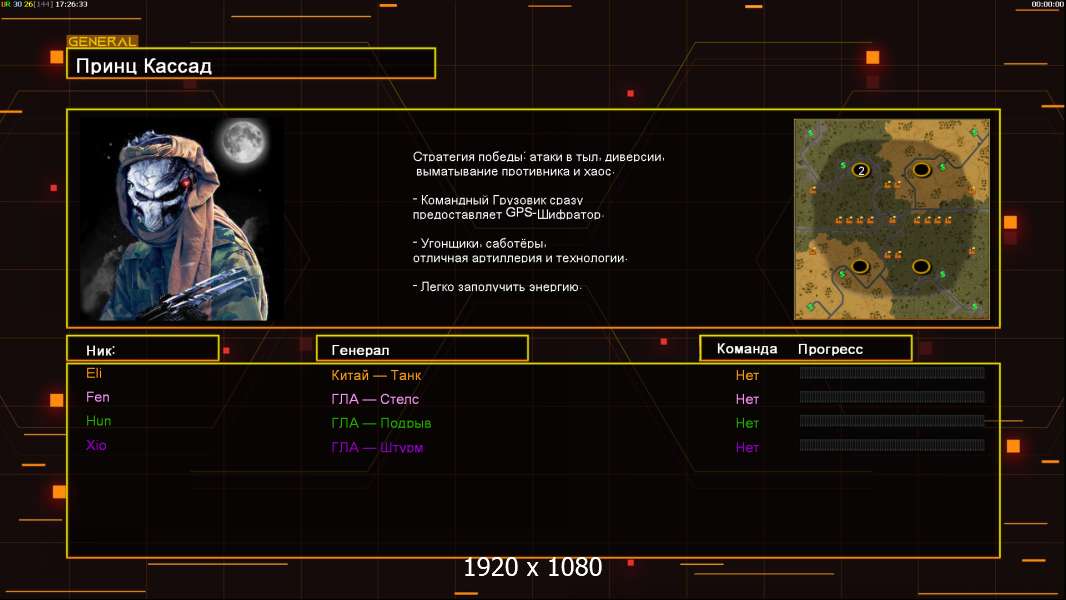Click Xio's team value Нет

747,447
